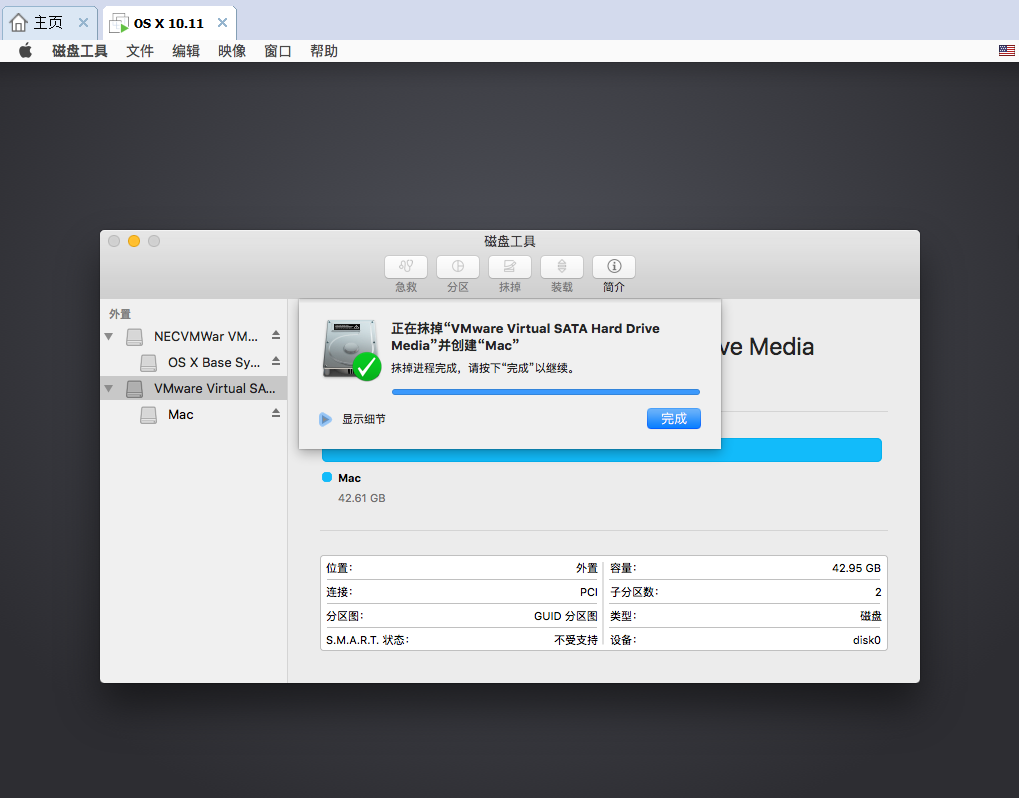The width and height of the screenshot is (1019, 798).
Task: Open the 帮助 menu
Action: click(x=324, y=51)
